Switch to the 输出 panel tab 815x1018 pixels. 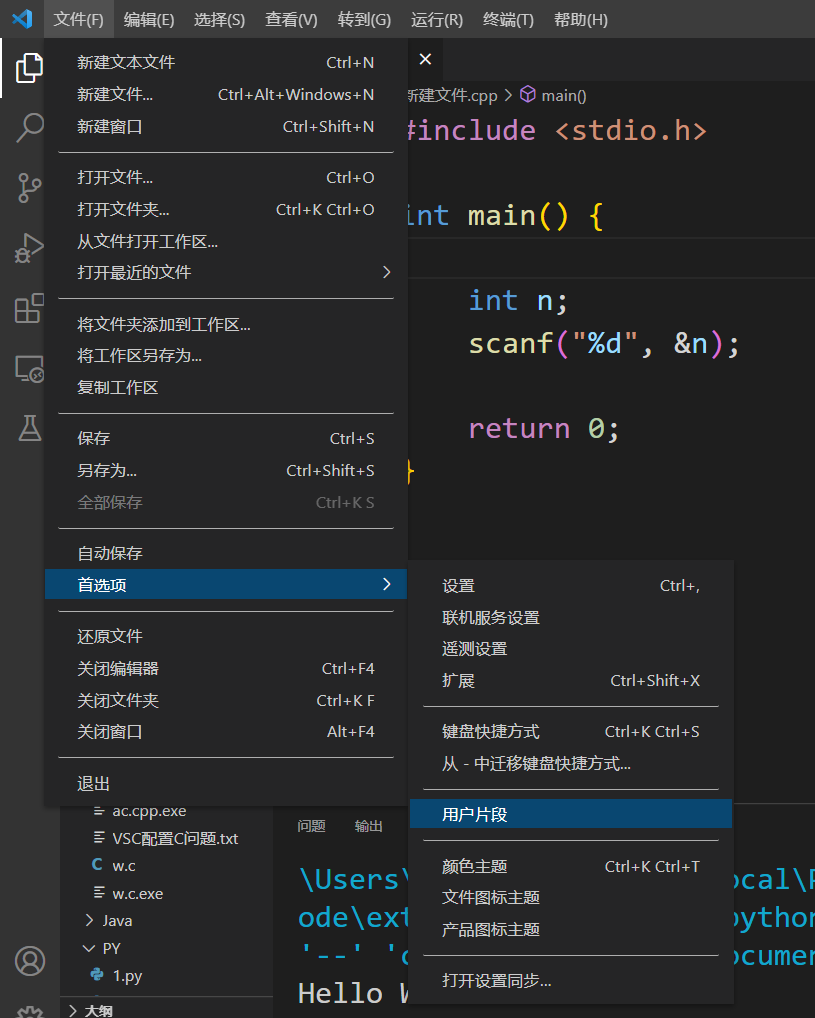369,826
